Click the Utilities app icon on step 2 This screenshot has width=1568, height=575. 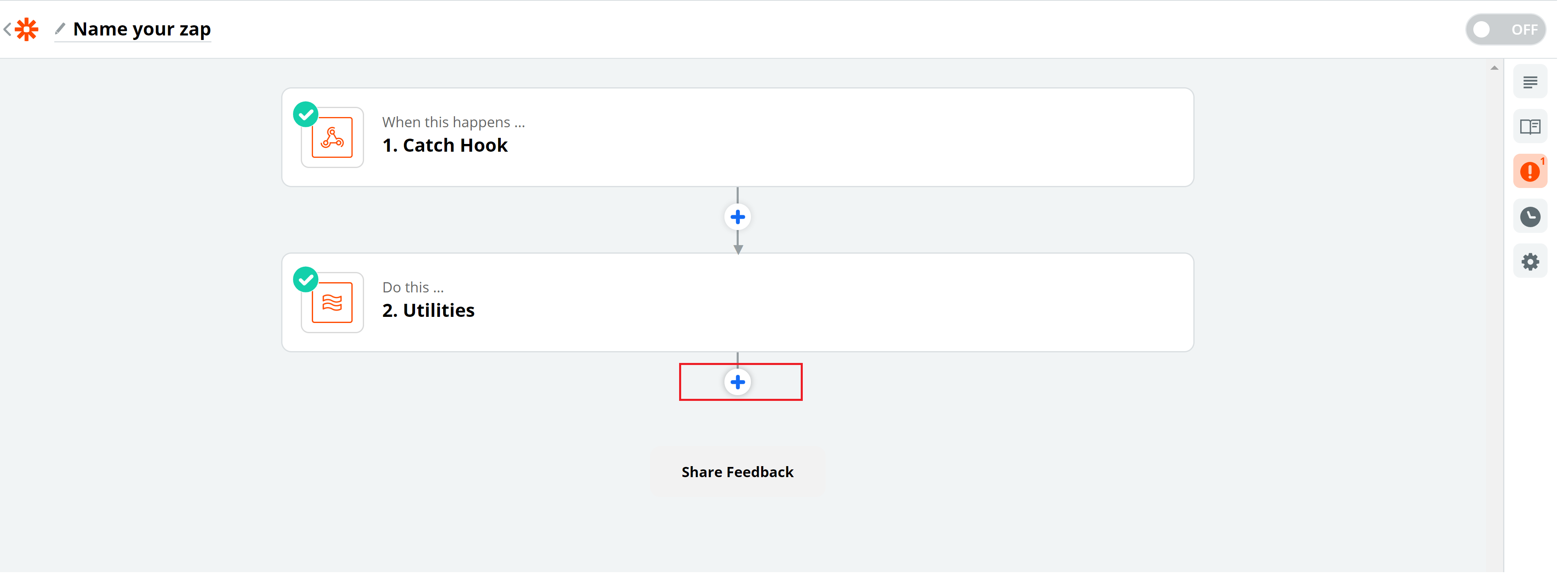[334, 304]
